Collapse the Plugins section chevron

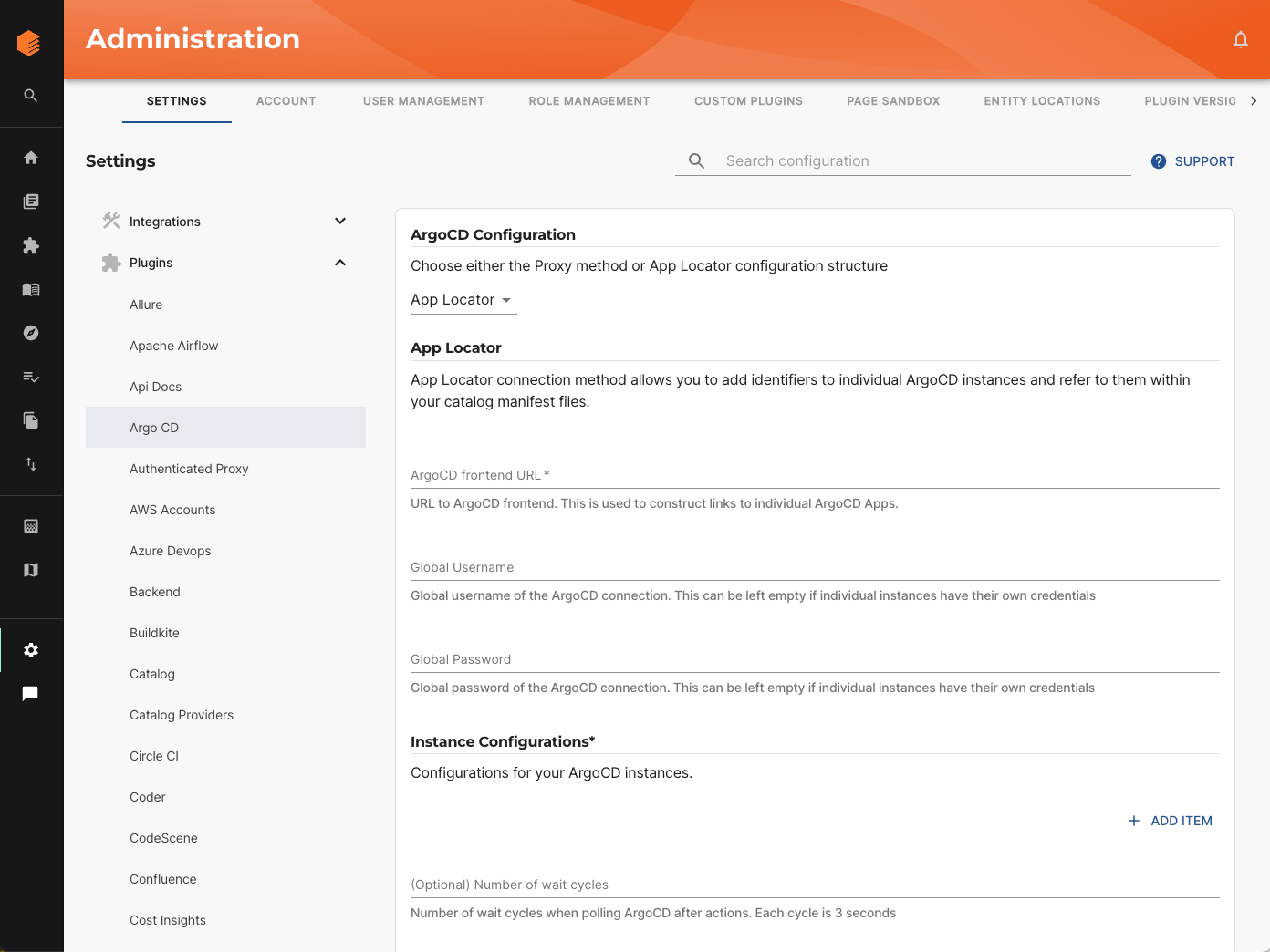pyautogui.click(x=340, y=263)
